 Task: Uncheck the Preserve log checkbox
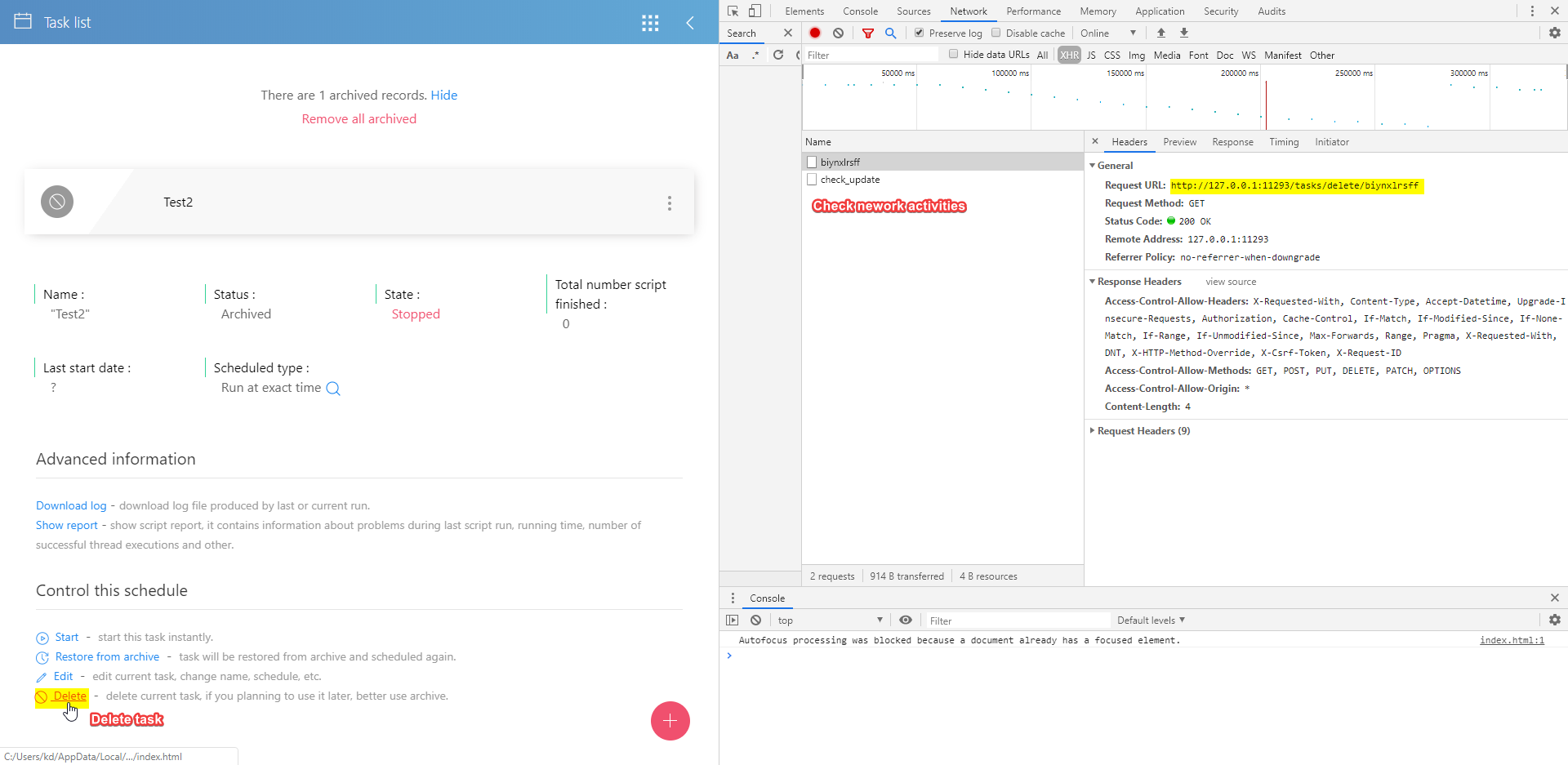tap(920, 33)
